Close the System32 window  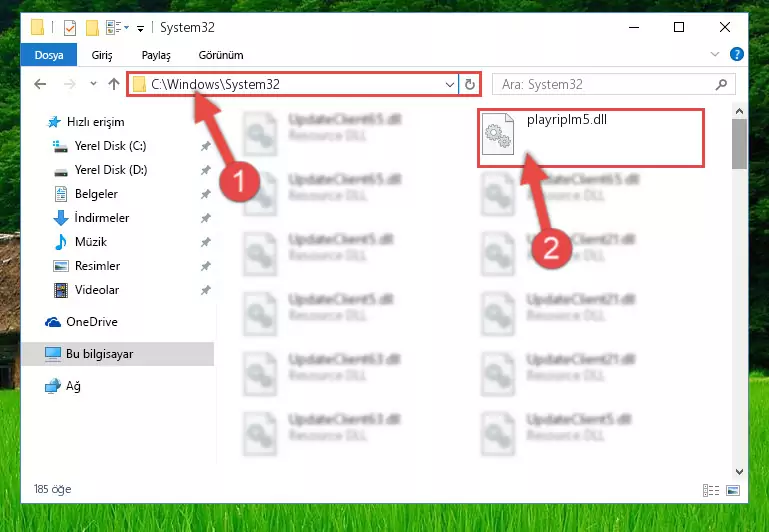[x=724, y=27]
